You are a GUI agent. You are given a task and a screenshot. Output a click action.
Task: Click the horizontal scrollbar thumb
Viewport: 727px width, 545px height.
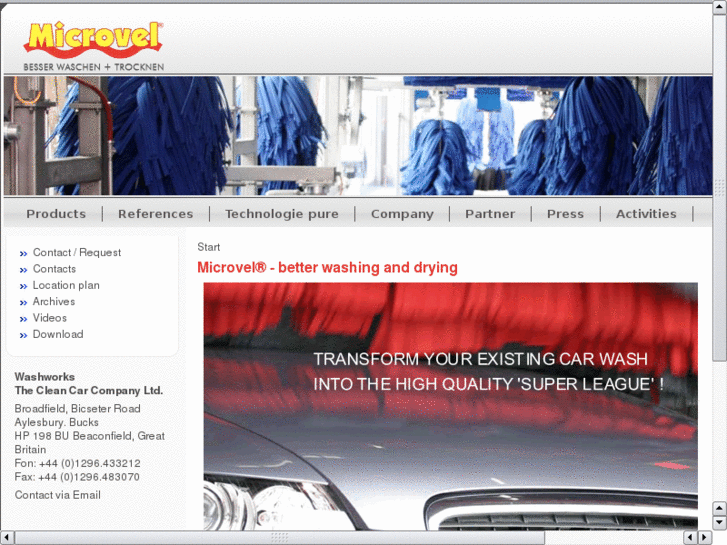pyautogui.click(x=279, y=537)
